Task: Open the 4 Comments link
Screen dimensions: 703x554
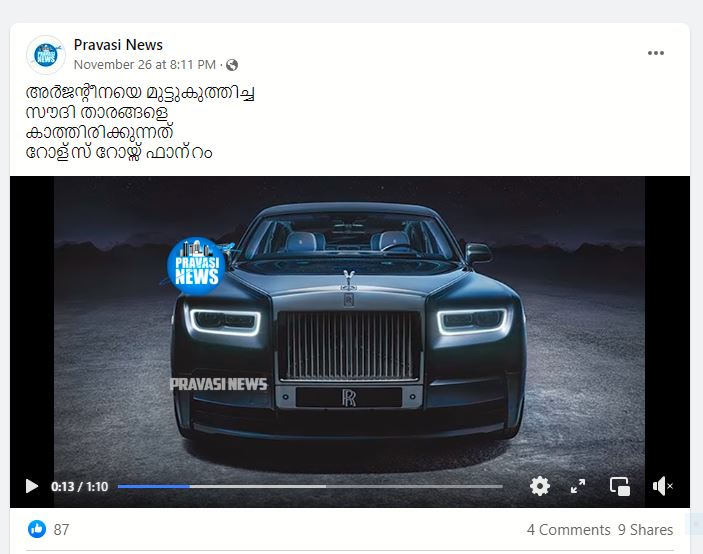Action: 568,530
